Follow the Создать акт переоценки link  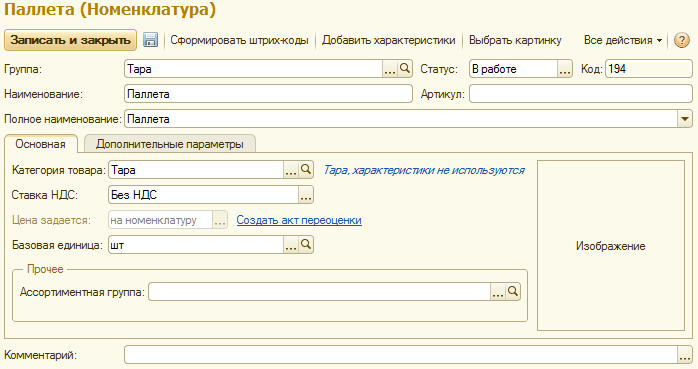pyautogui.click(x=299, y=220)
